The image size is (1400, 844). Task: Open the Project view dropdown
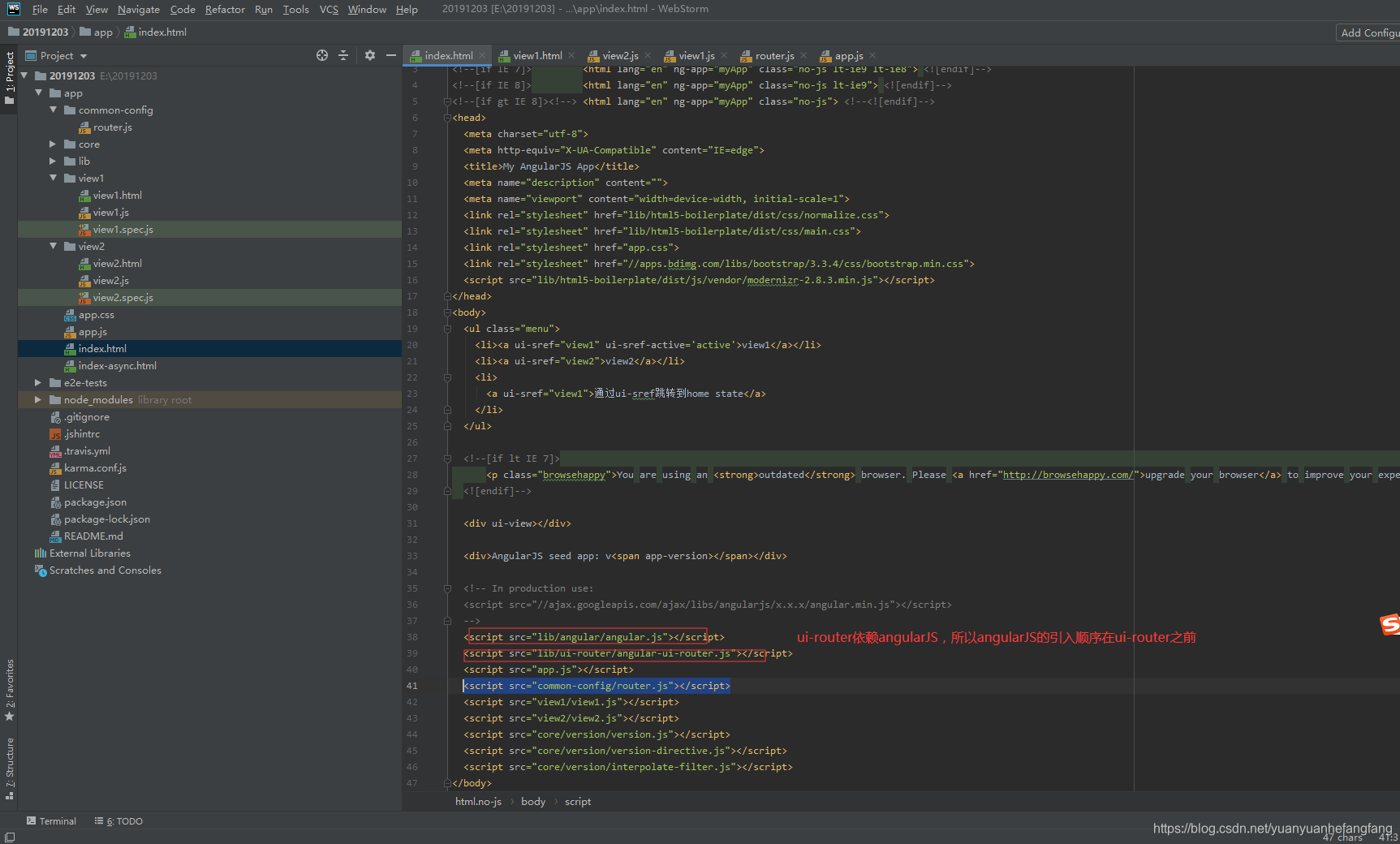(84, 56)
